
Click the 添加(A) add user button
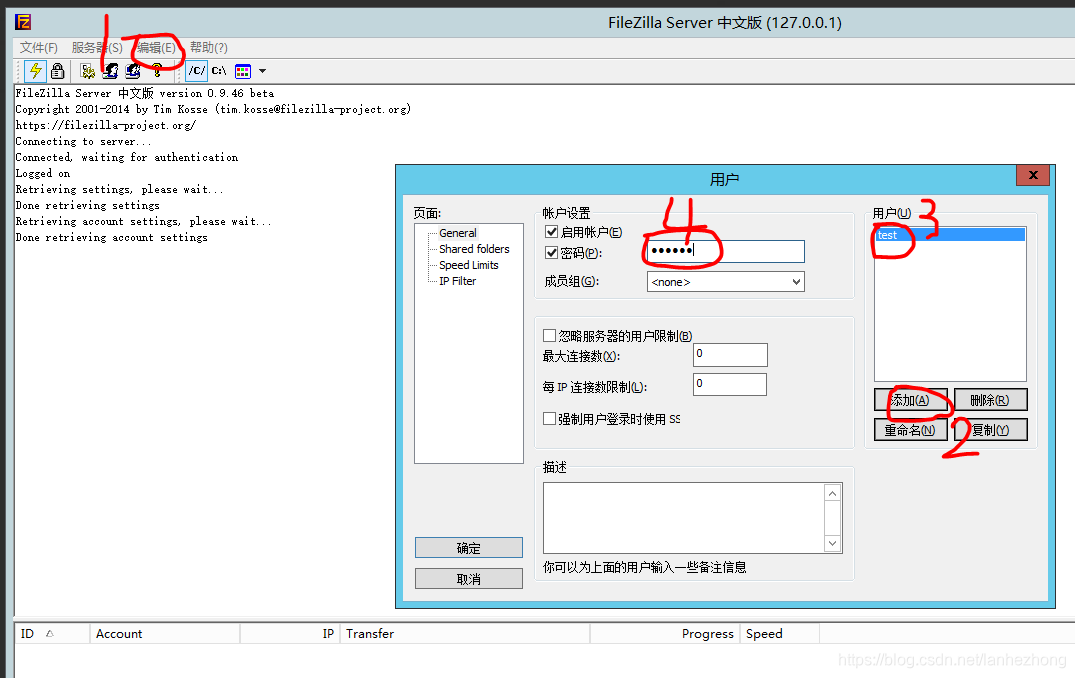click(910, 400)
